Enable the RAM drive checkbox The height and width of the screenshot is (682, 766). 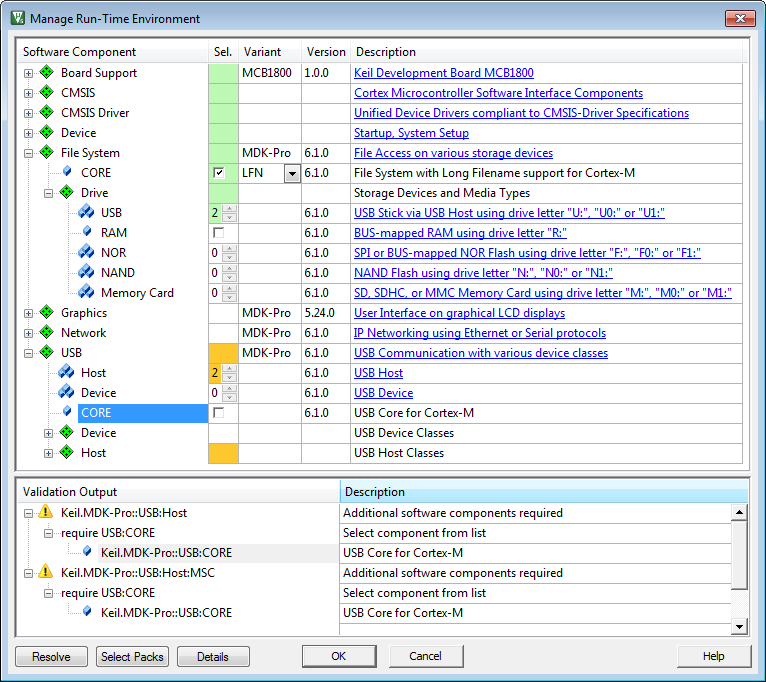pos(218,233)
